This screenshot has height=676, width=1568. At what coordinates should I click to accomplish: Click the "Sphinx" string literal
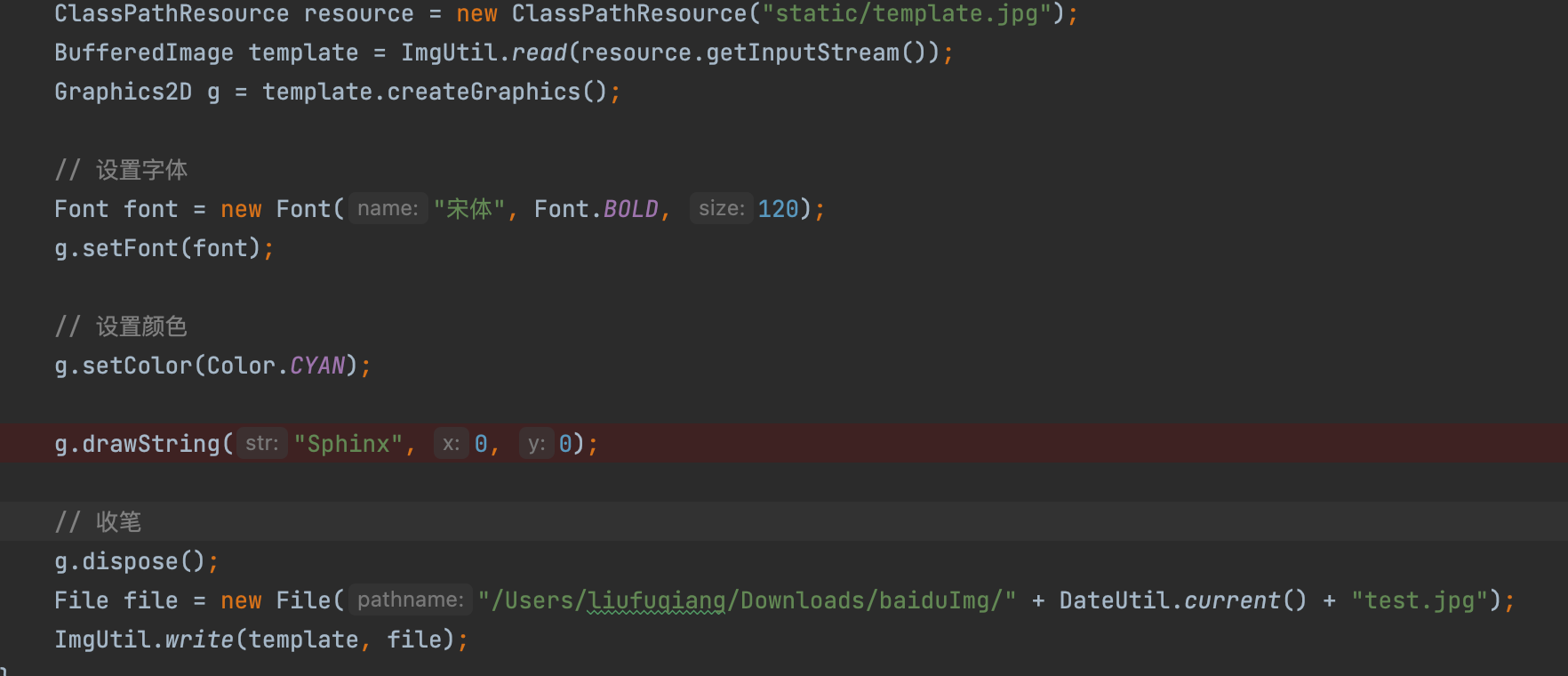pos(348,444)
